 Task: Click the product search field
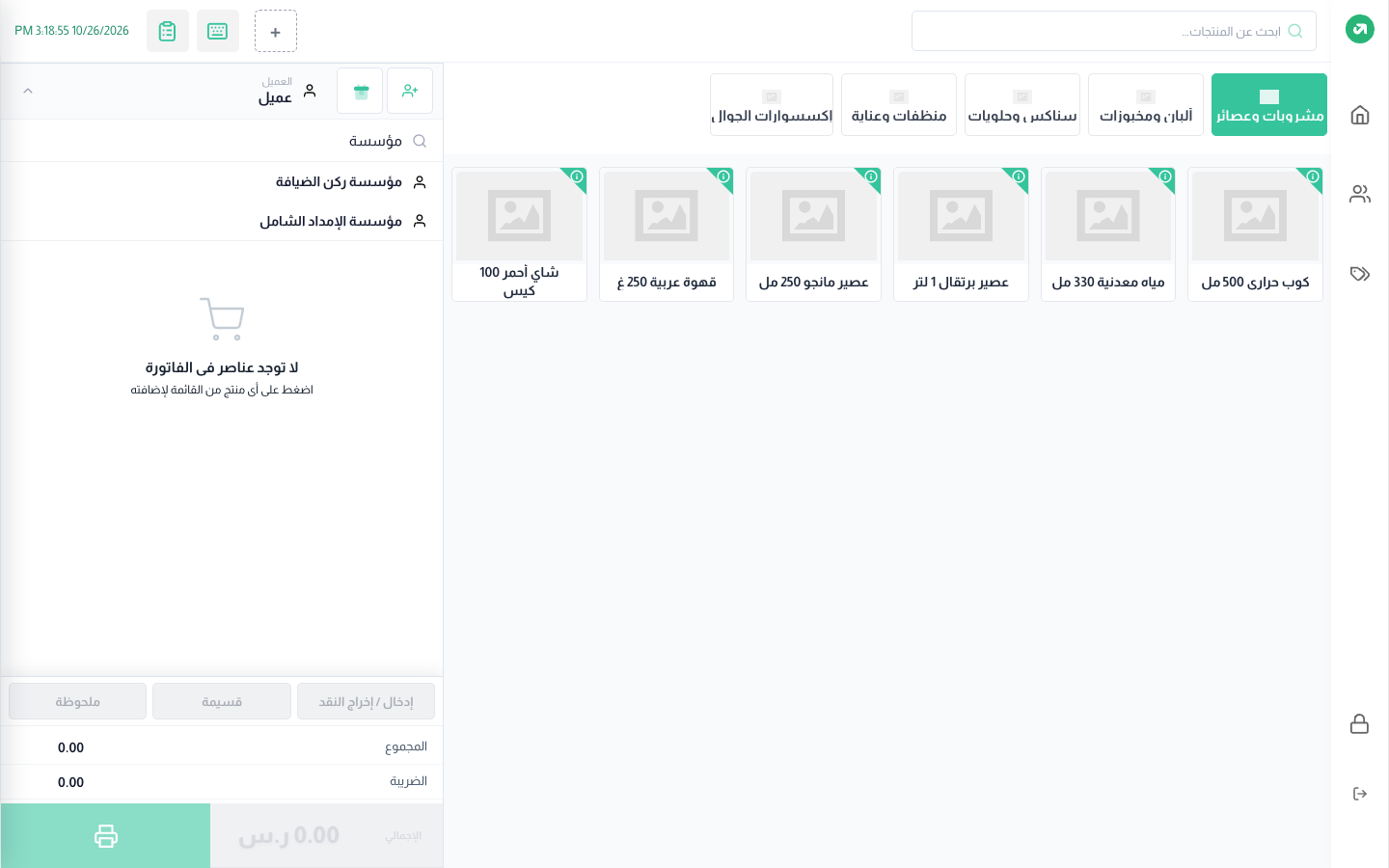(1114, 31)
